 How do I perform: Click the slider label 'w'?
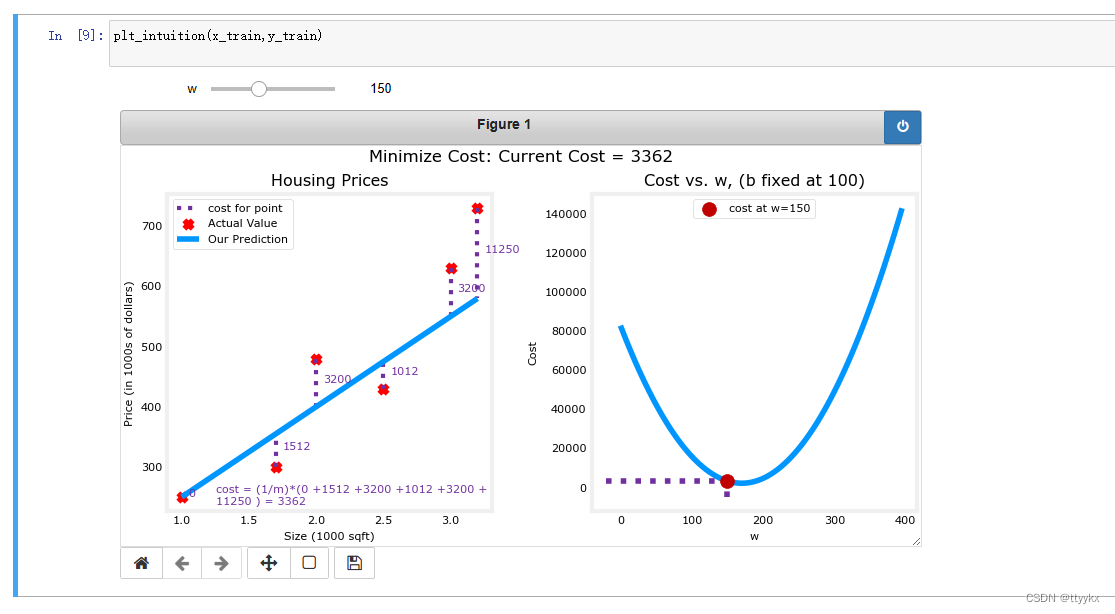click(192, 89)
